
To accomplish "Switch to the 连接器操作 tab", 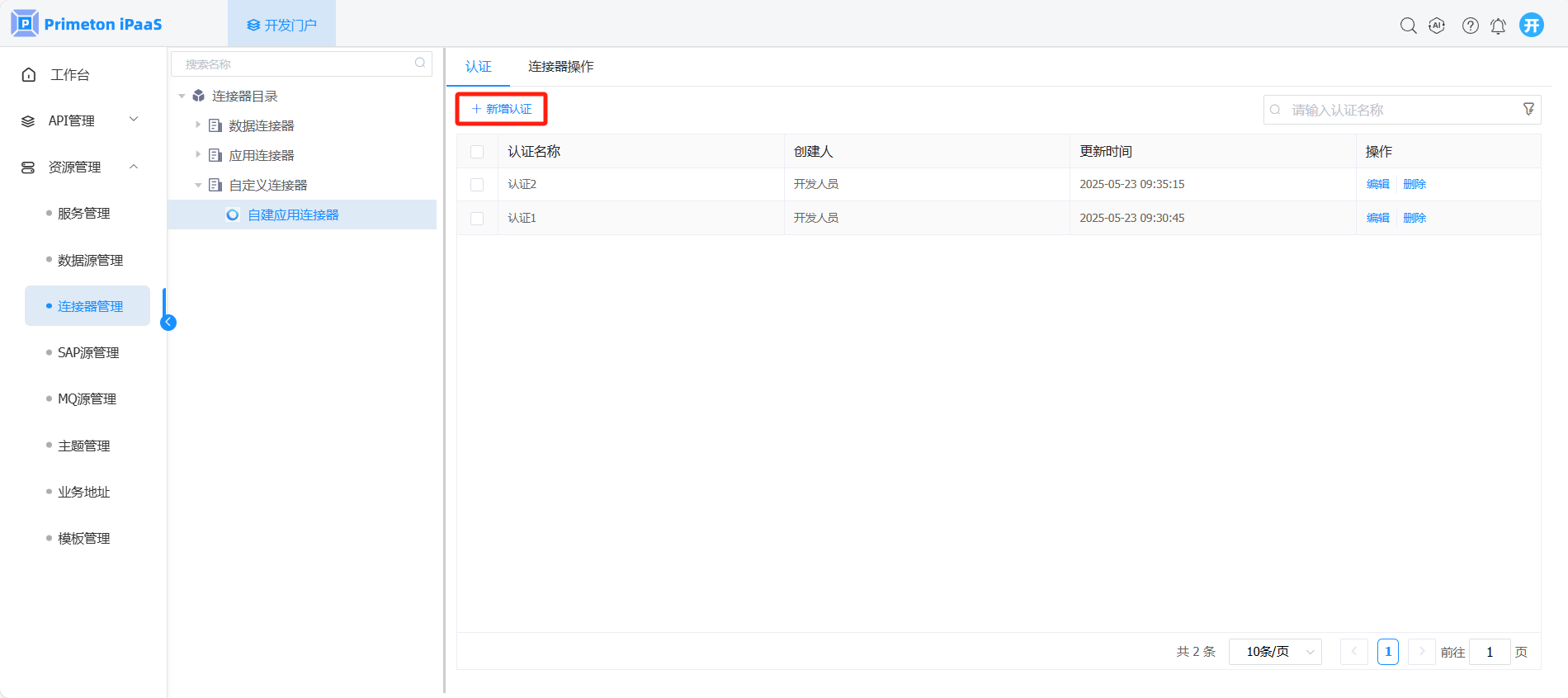I will coord(560,67).
